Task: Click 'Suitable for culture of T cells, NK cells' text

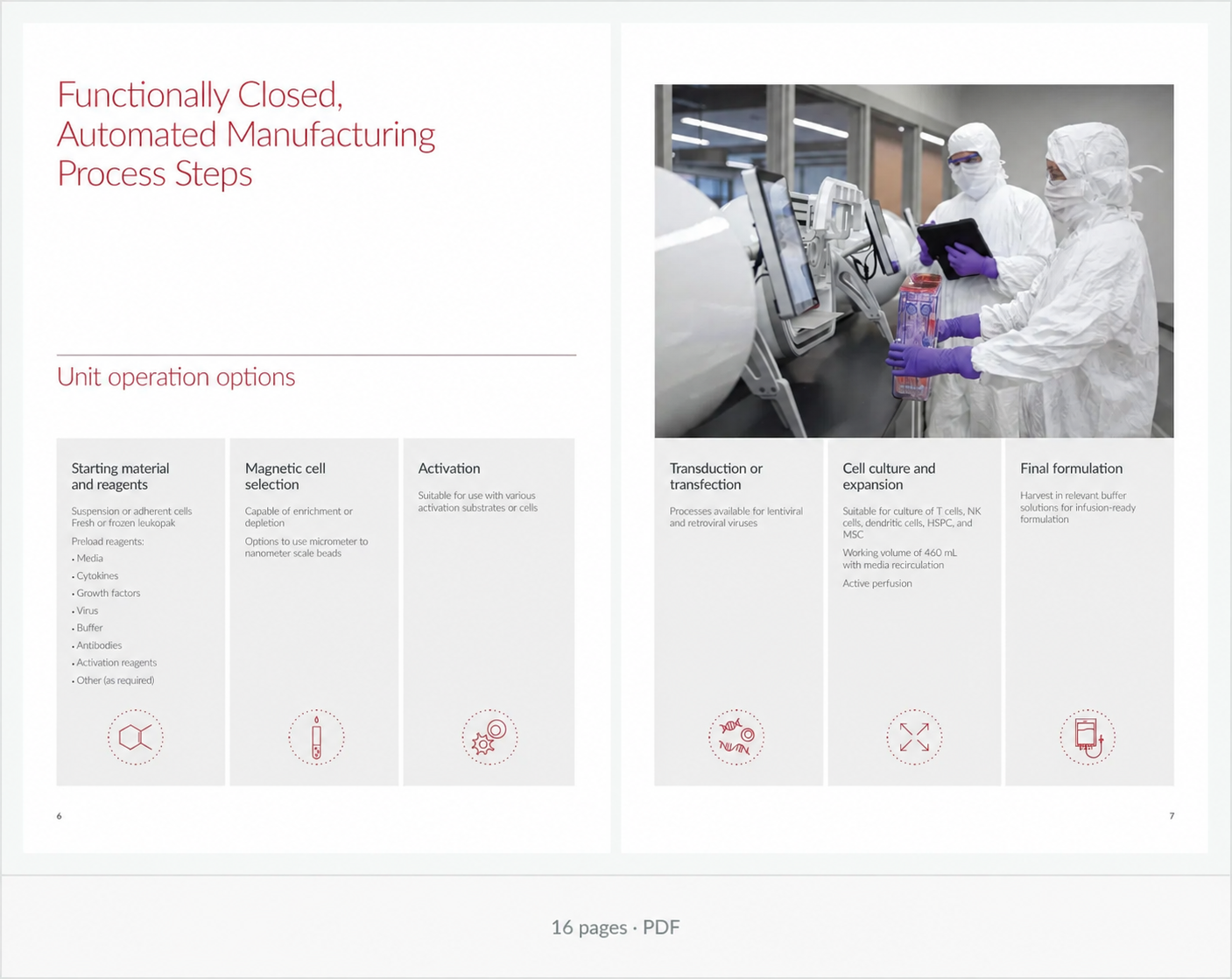Action: [912, 523]
